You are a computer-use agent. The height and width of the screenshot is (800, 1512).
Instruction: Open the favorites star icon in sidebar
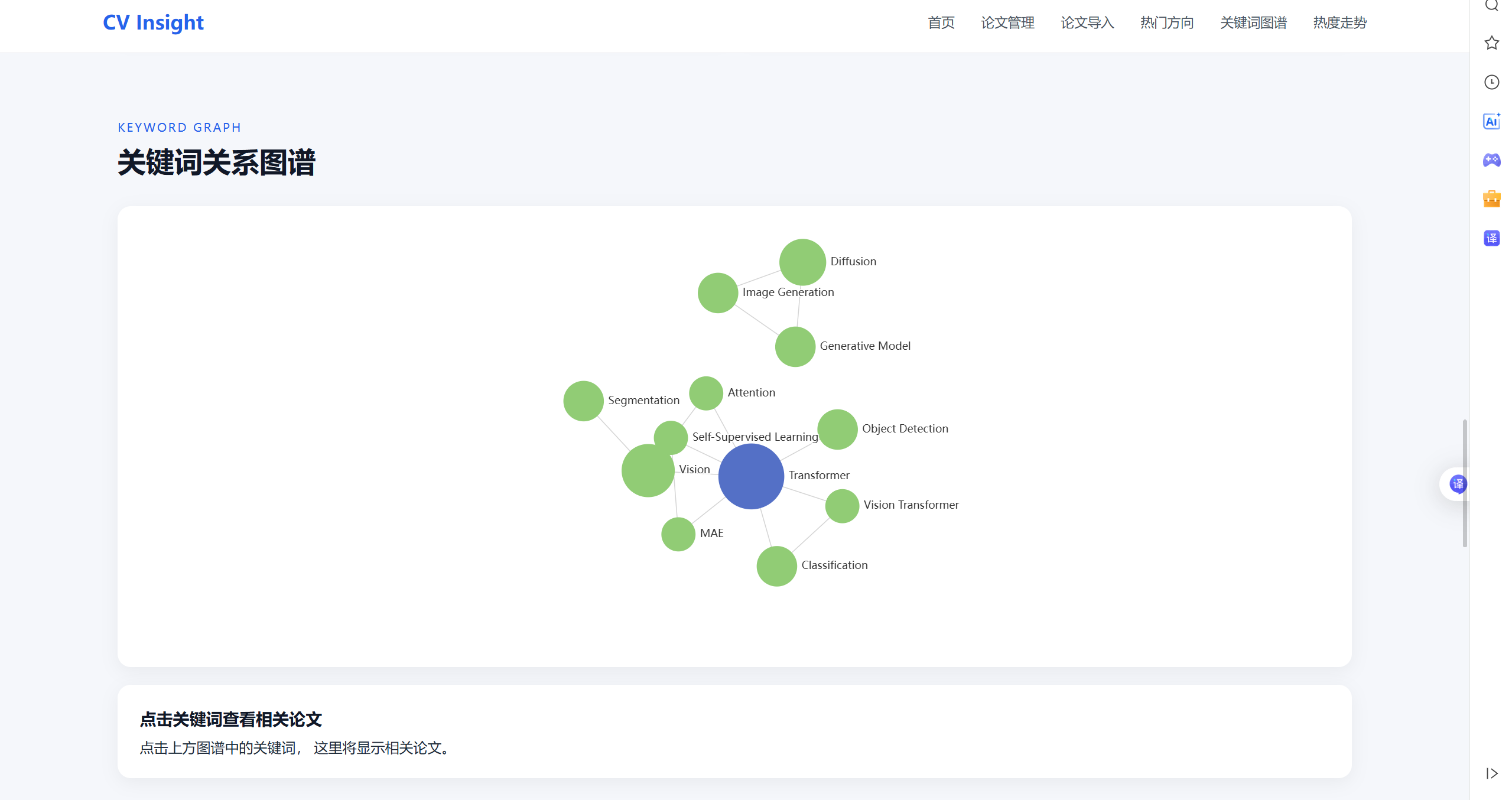(x=1491, y=43)
